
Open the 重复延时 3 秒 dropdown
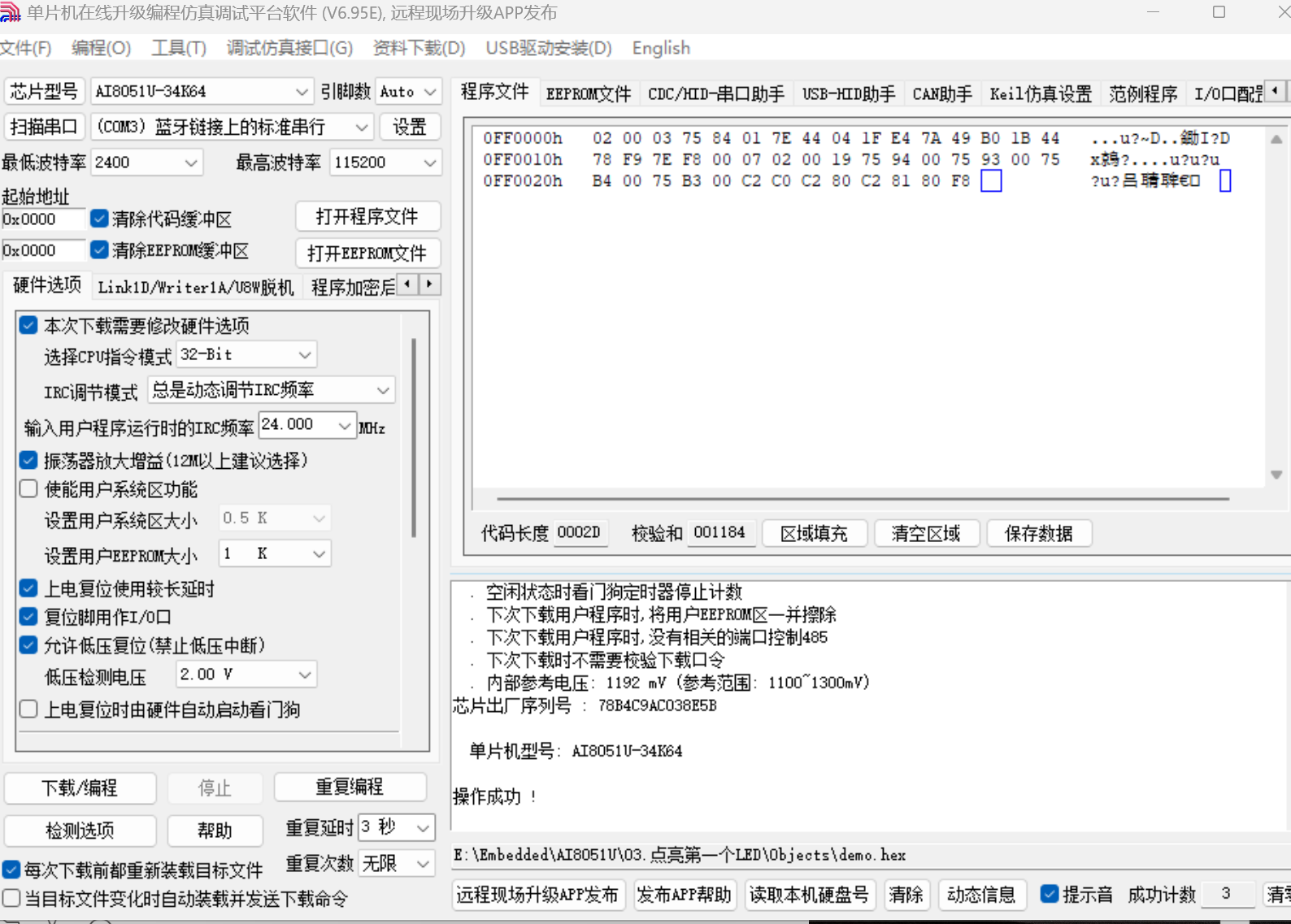[x=396, y=827]
